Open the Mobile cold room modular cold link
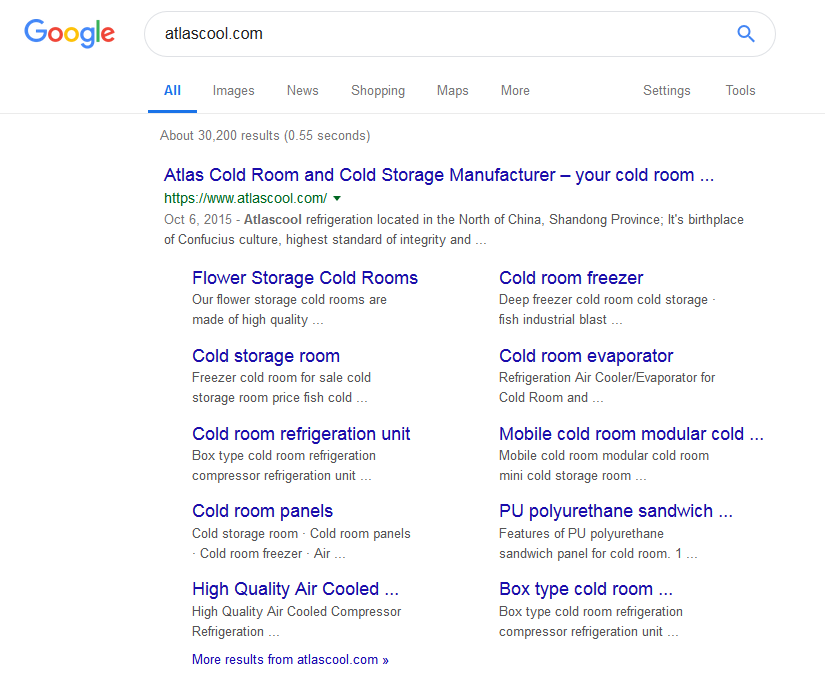825x685 pixels. click(x=631, y=434)
